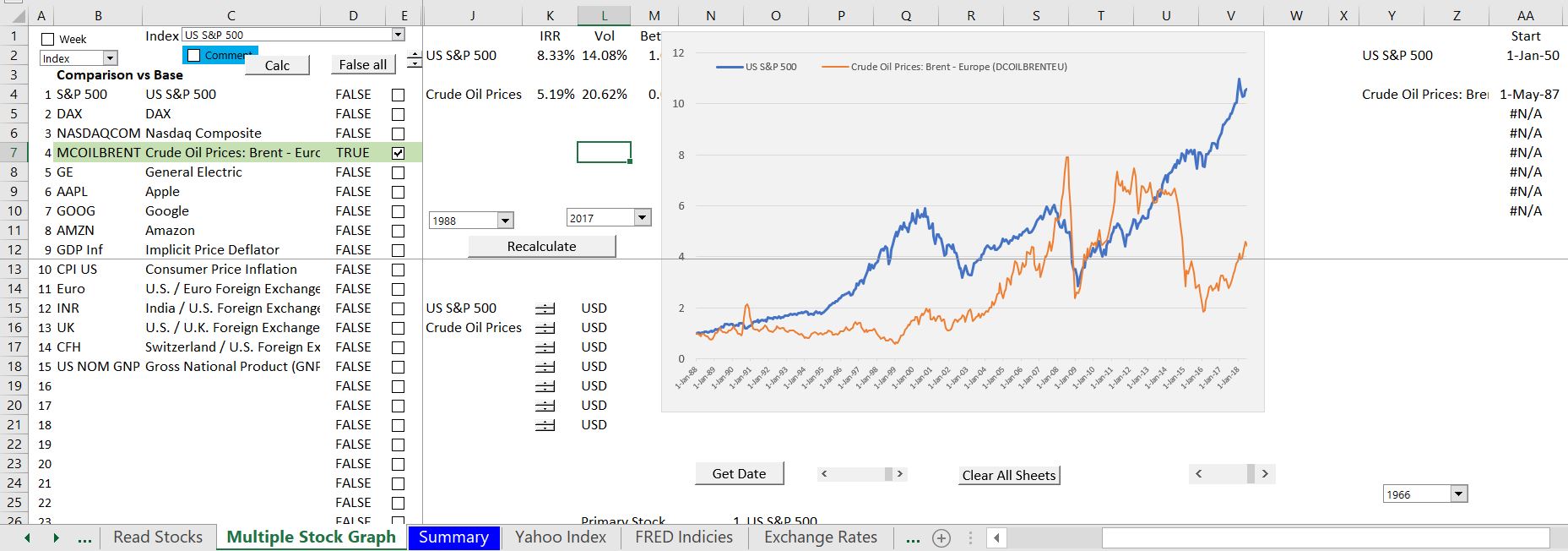Click the Get Date button

coord(739,473)
